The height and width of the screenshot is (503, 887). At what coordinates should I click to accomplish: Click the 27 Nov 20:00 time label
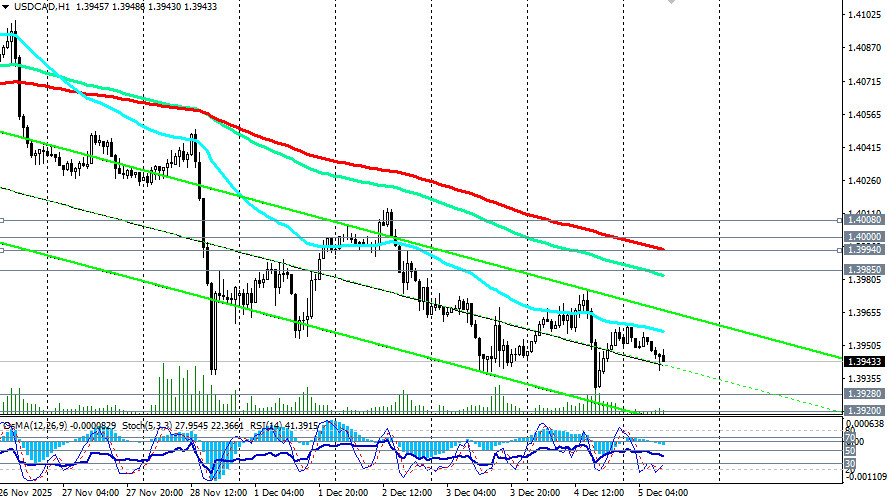(154, 493)
